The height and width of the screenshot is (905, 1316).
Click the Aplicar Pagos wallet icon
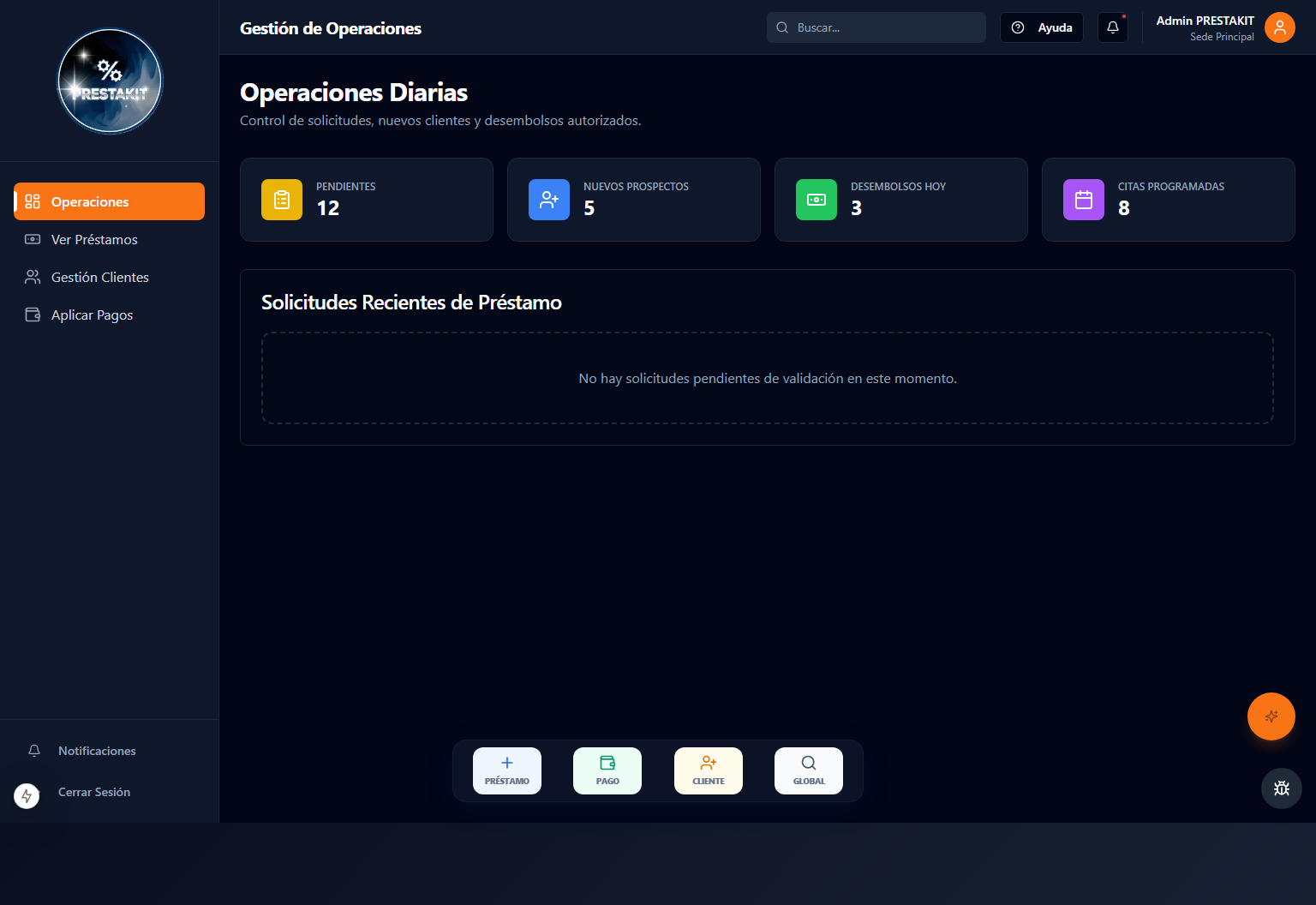[33, 315]
